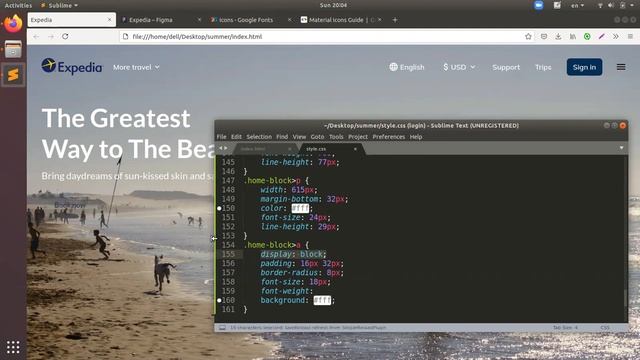Open volume control in system tray

click(611, 5)
